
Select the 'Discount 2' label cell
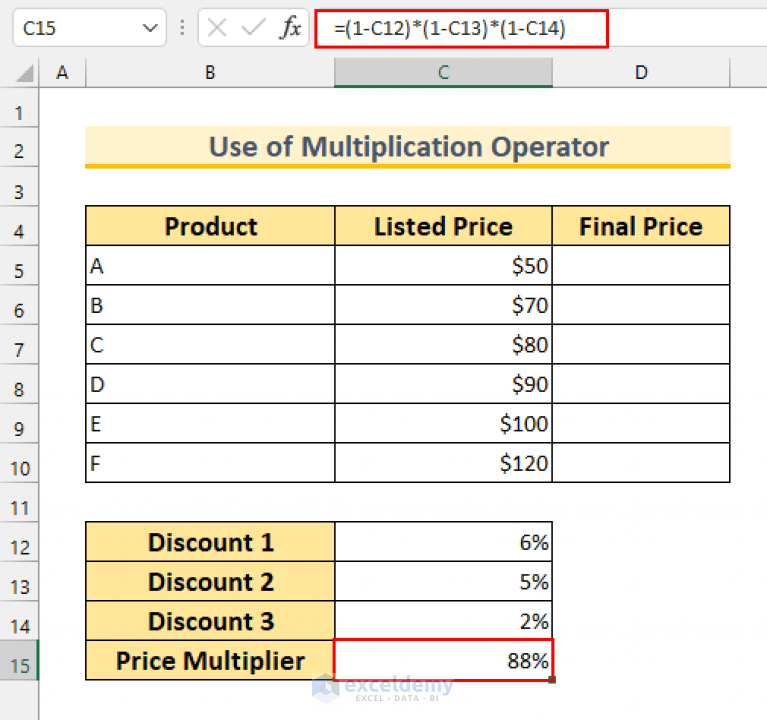[x=210, y=582]
